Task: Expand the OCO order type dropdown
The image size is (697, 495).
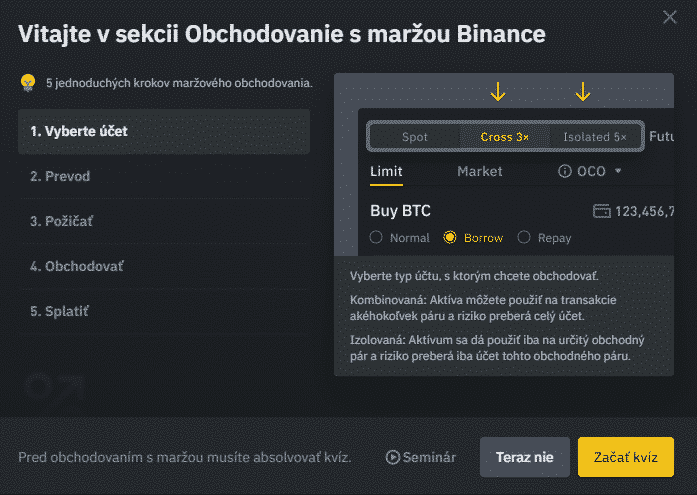Action: coord(618,171)
